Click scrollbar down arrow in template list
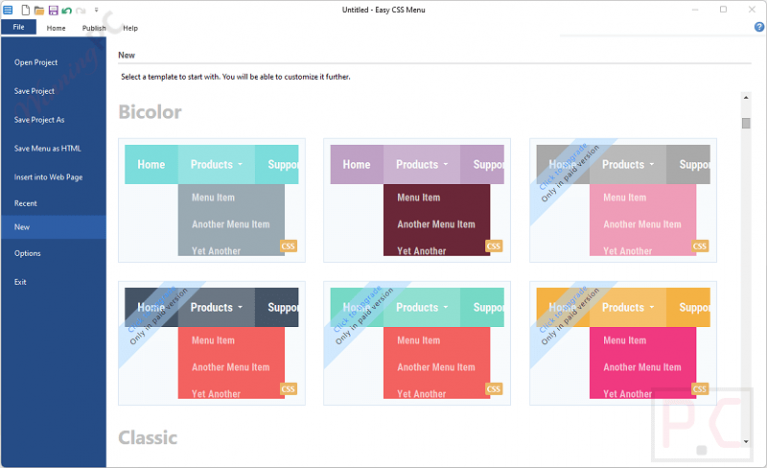The height and width of the screenshot is (468, 767). click(x=746, y=442)
